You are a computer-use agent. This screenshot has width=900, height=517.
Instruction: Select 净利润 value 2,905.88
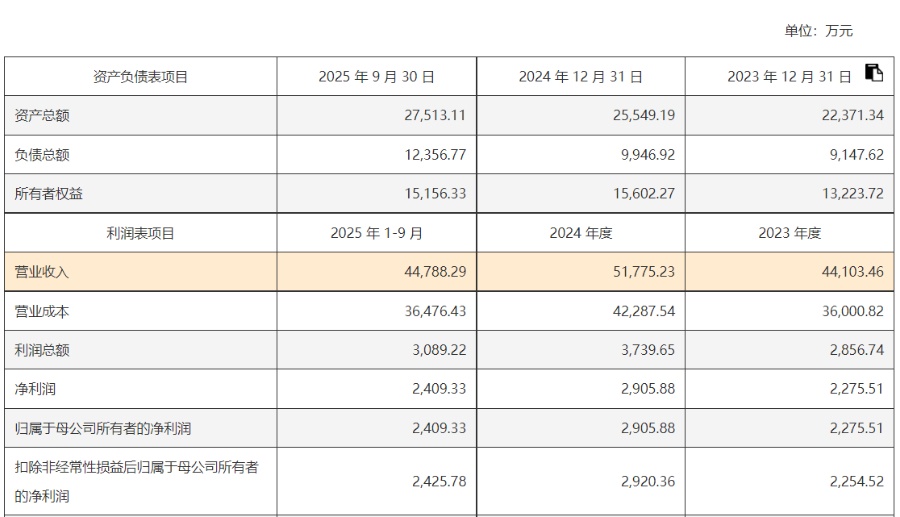(x=647, y=389)
